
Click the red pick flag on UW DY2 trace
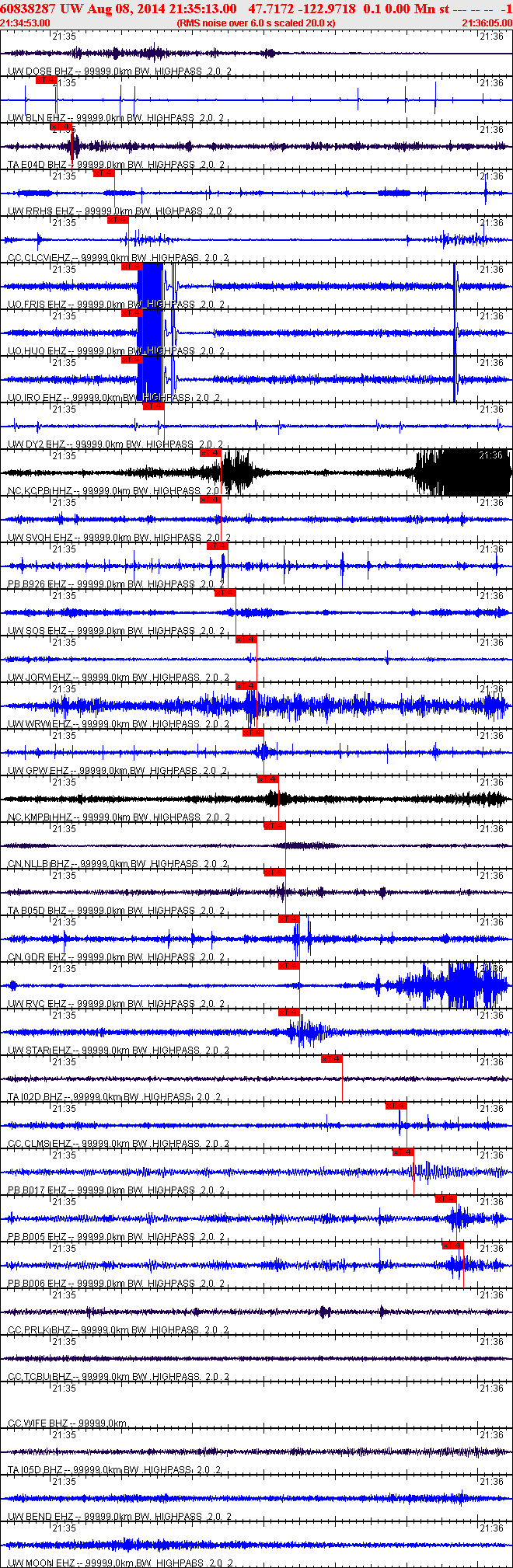click(x=154, y=406)
